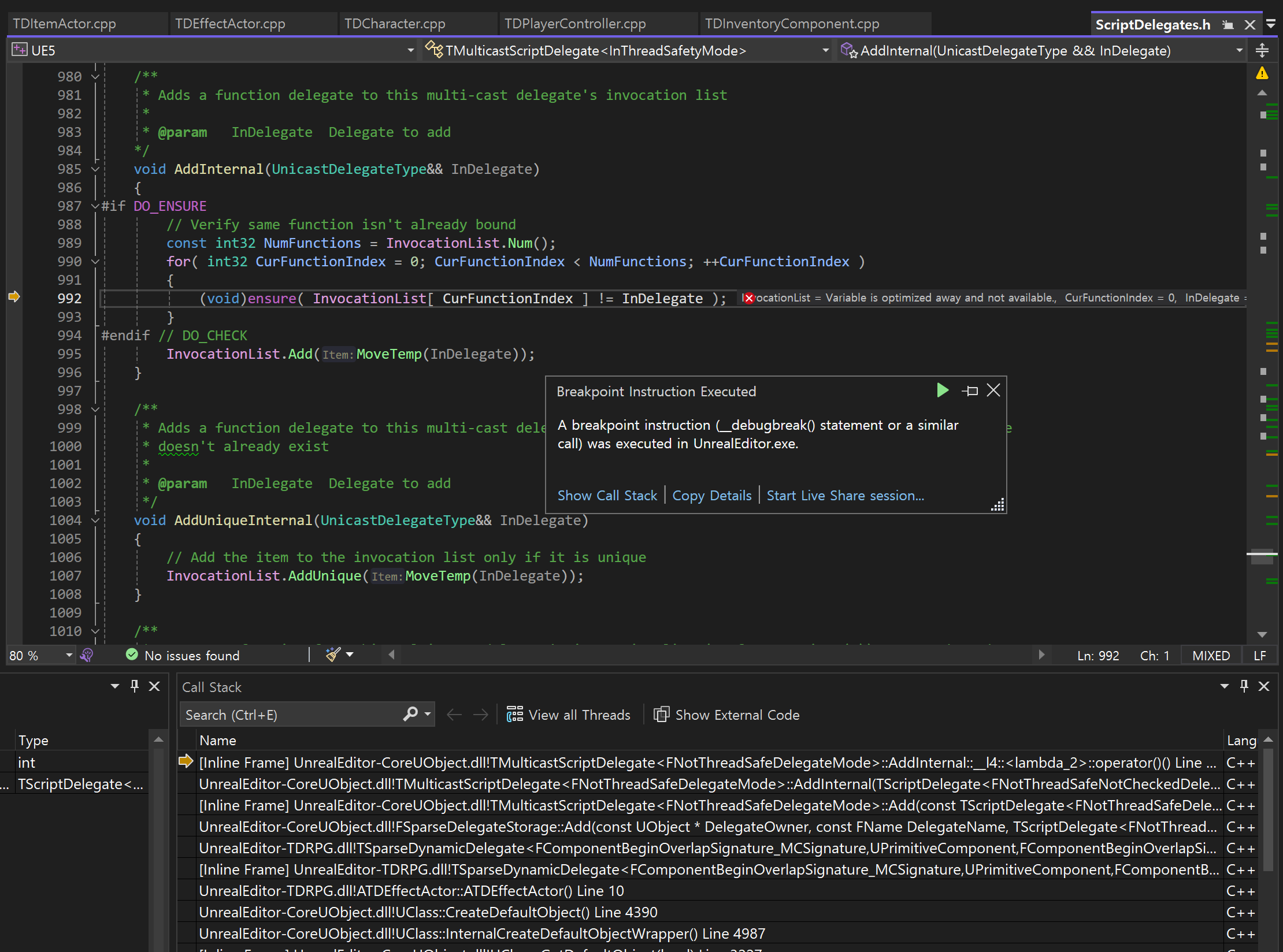Click the Show Call Stack link
Viewport: 1283px width, 952px height.
(607, 496)
